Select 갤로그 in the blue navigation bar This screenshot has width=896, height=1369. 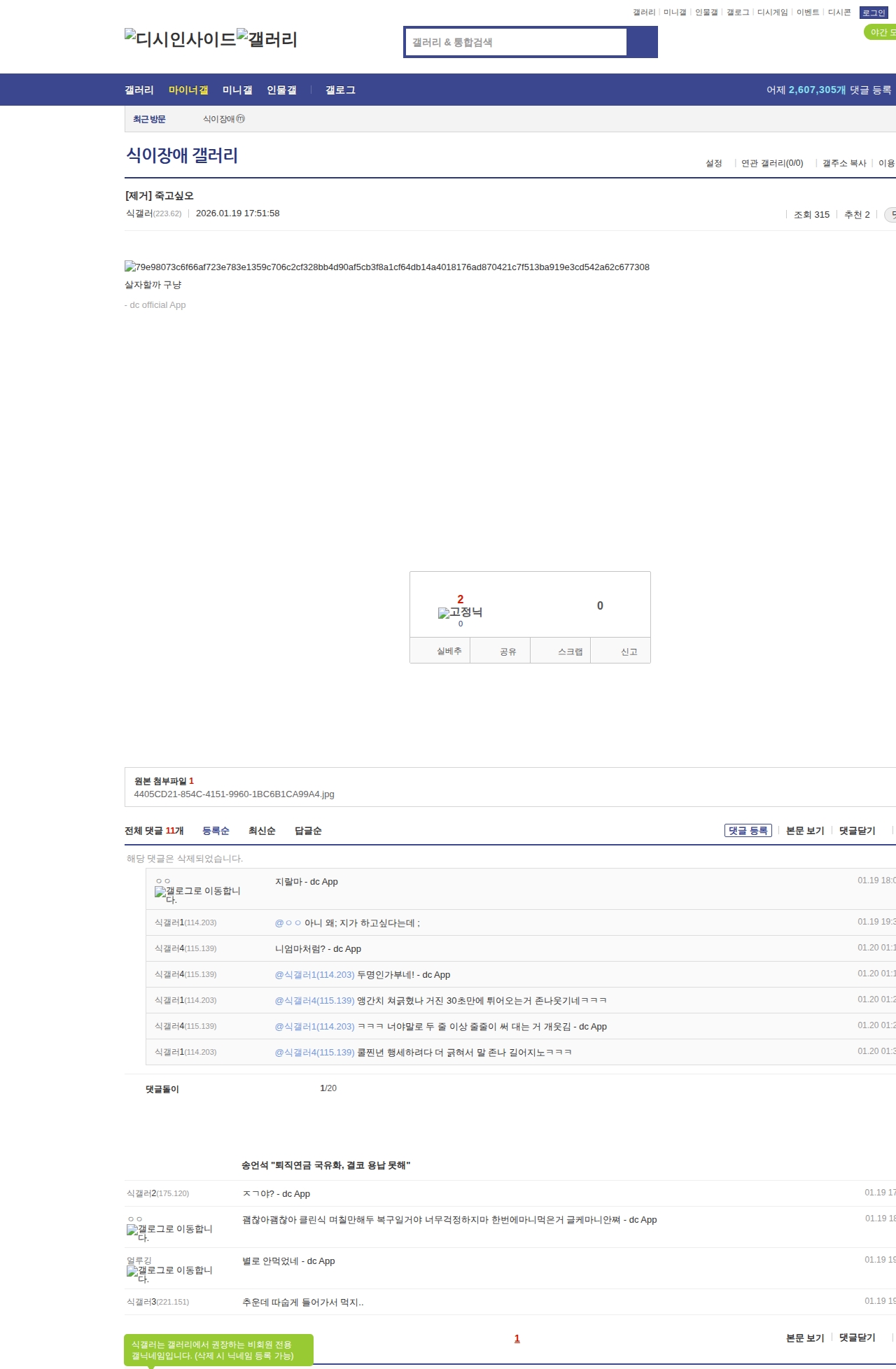tap(340, 90)
